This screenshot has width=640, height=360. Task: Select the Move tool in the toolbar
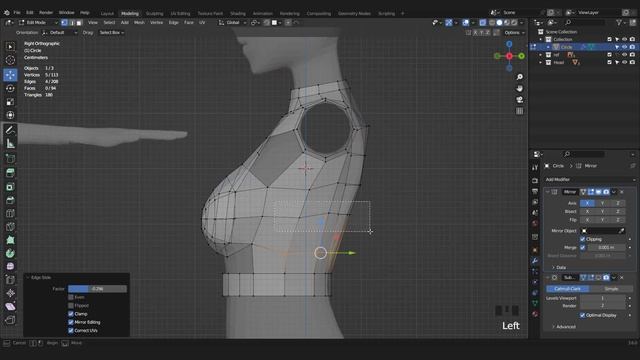point(10,74)
